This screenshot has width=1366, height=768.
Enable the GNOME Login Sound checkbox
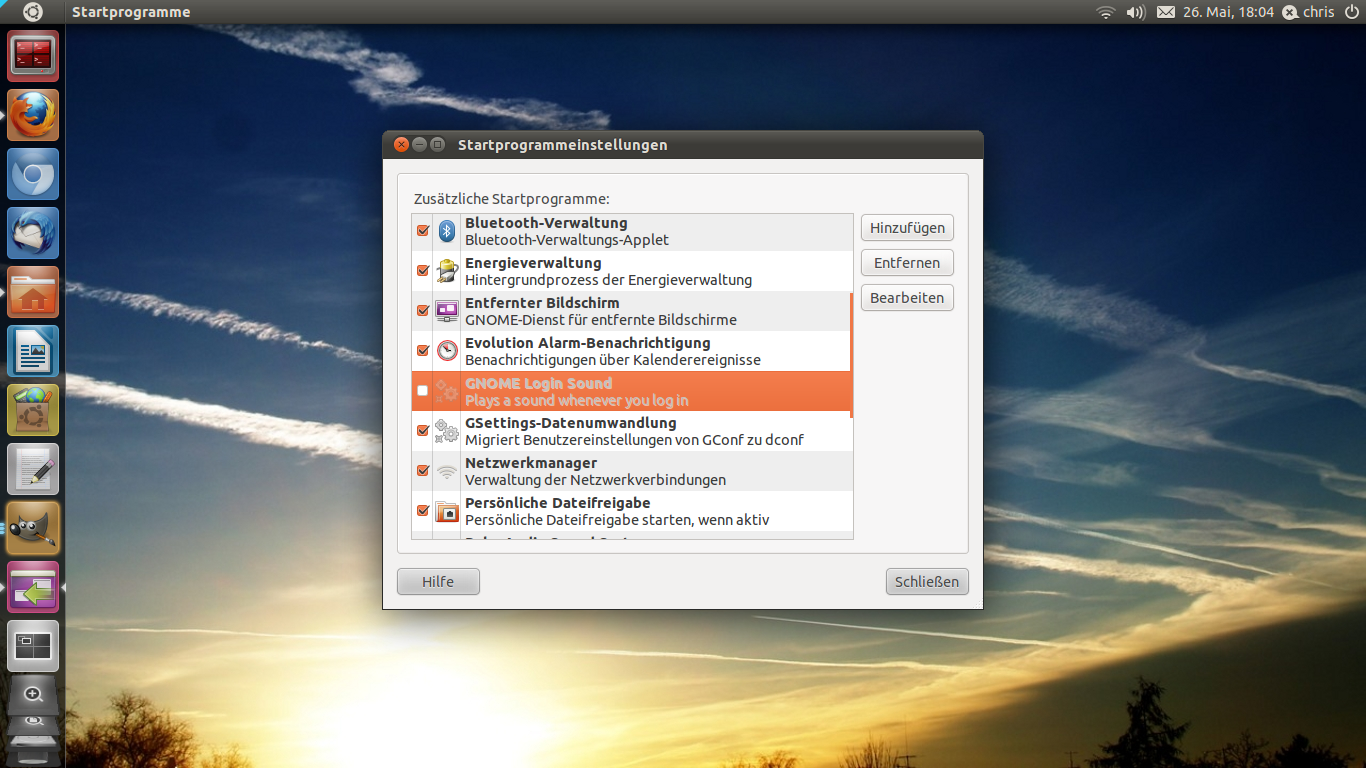pyautogui.click(x=423, y=390)
